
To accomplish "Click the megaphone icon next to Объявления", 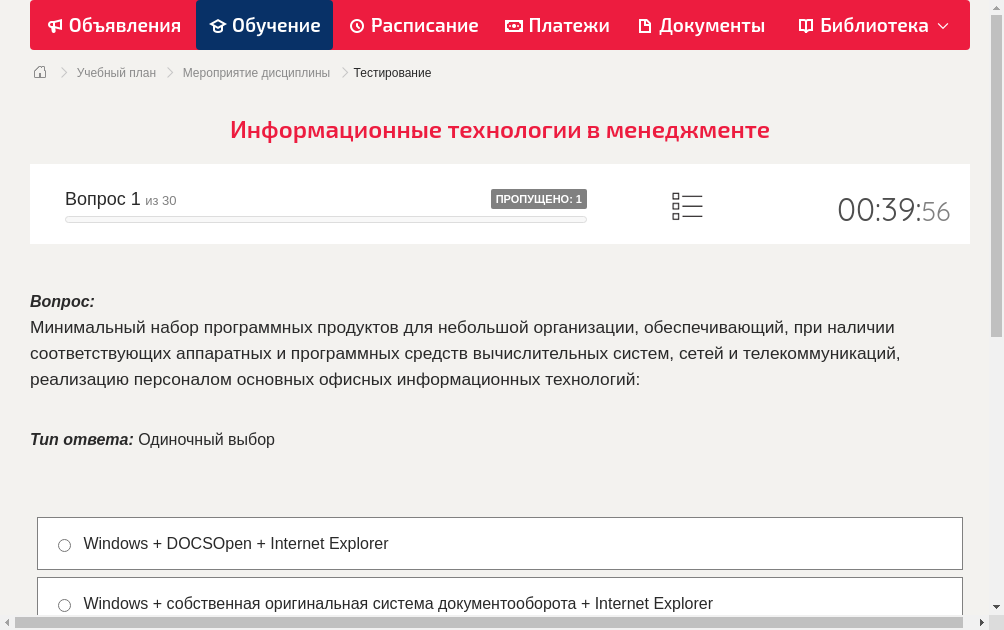I will (x=54, y=25).
